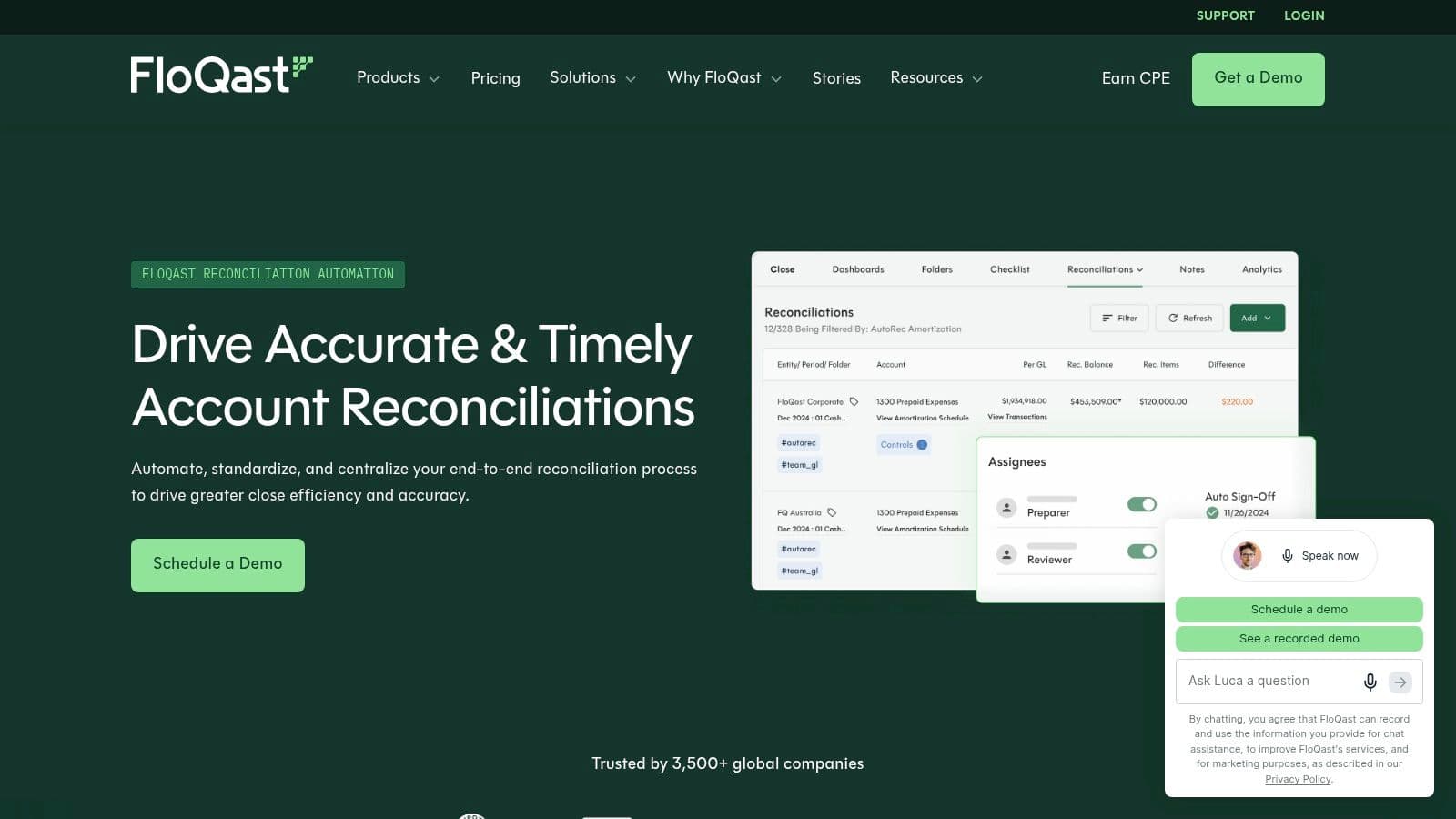Screen dimensions: 1456x819
Task: Click the Preparer person avatar icon
Action: pyautogui.click(x=1006, y=508)
